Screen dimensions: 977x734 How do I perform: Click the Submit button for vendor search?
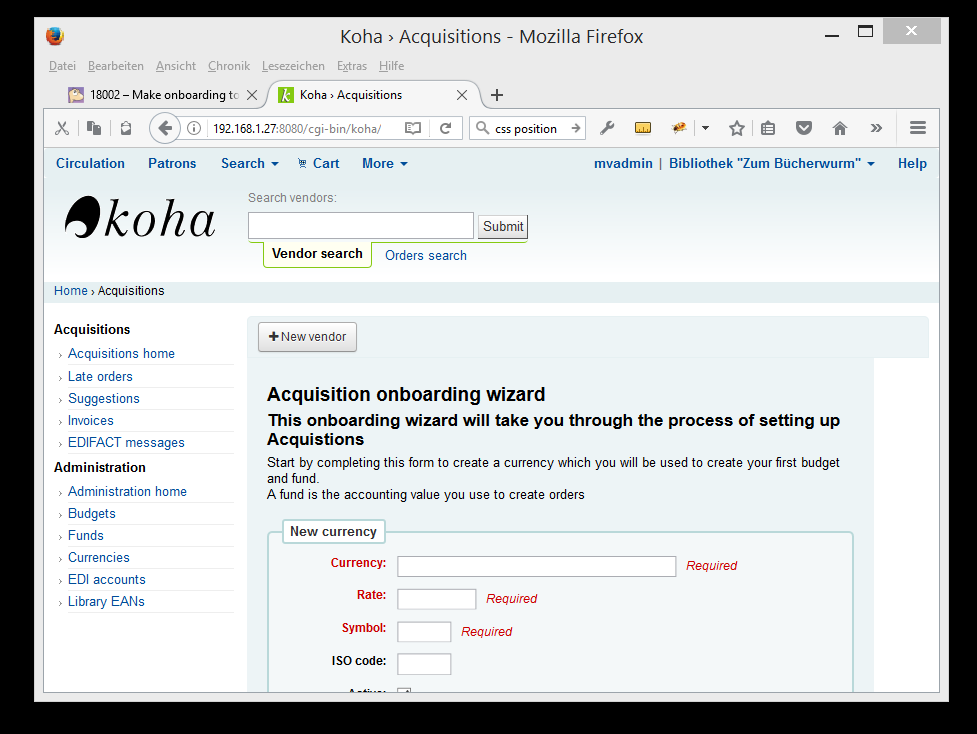pyautogui.click(x=502, y=226)
